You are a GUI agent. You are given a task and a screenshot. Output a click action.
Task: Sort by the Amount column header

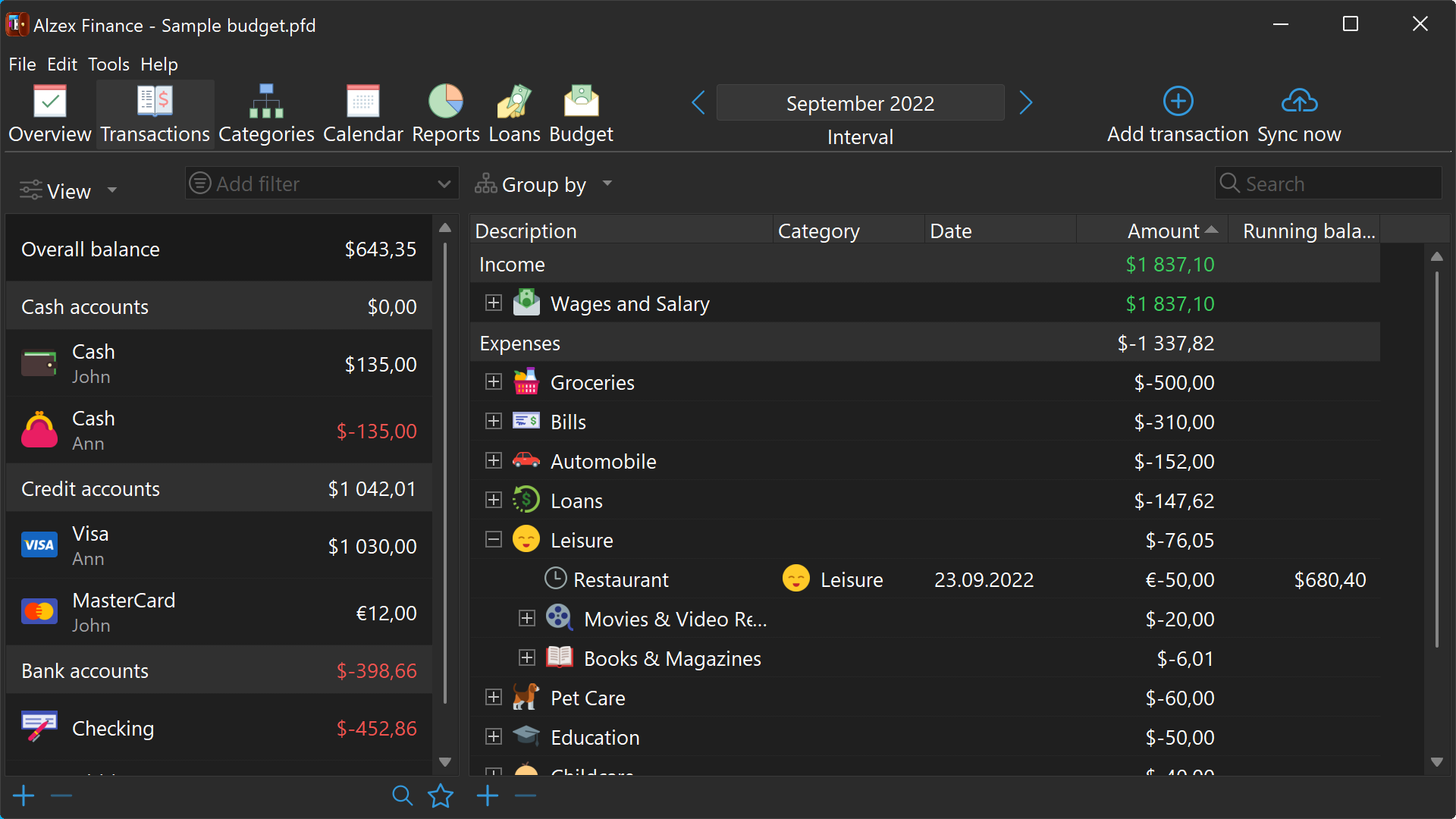(1163, 231)
